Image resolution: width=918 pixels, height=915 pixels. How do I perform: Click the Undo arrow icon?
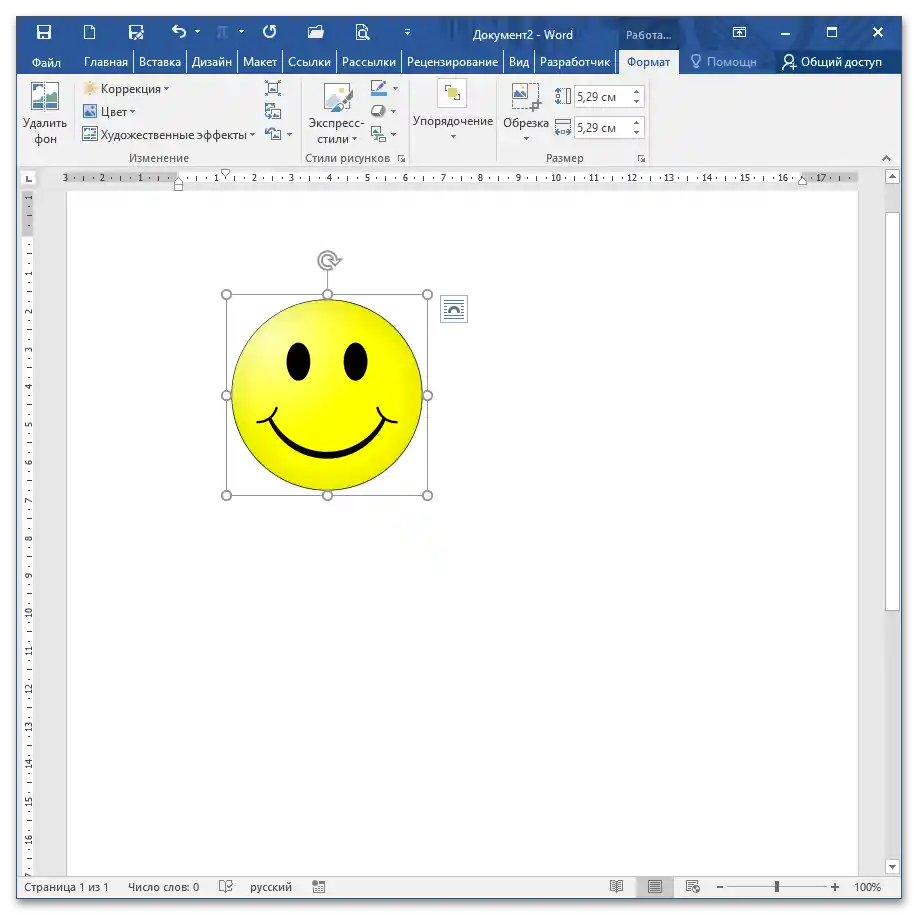point(179,32)
